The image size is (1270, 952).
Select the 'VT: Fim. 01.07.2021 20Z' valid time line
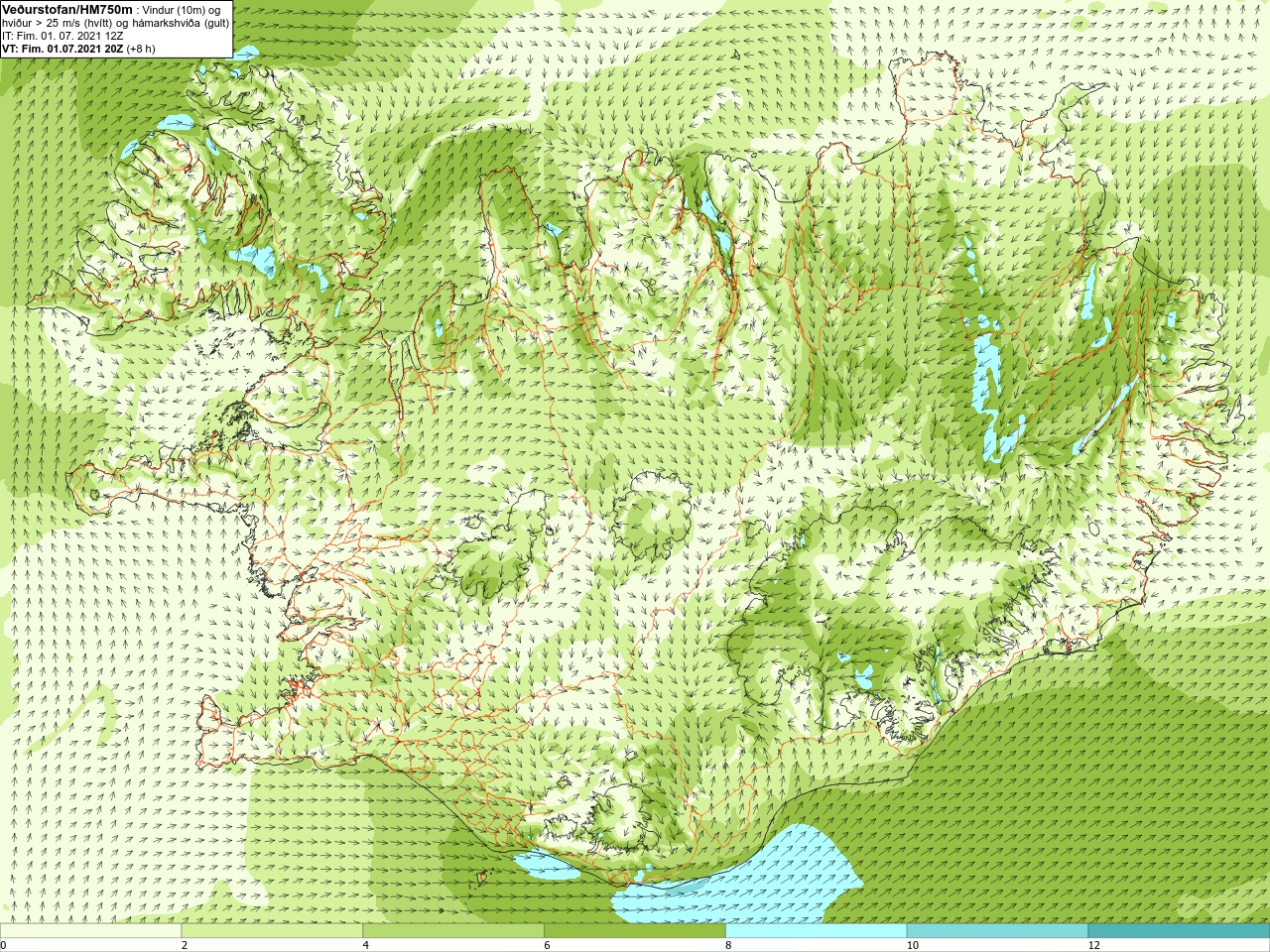[63, 49]
